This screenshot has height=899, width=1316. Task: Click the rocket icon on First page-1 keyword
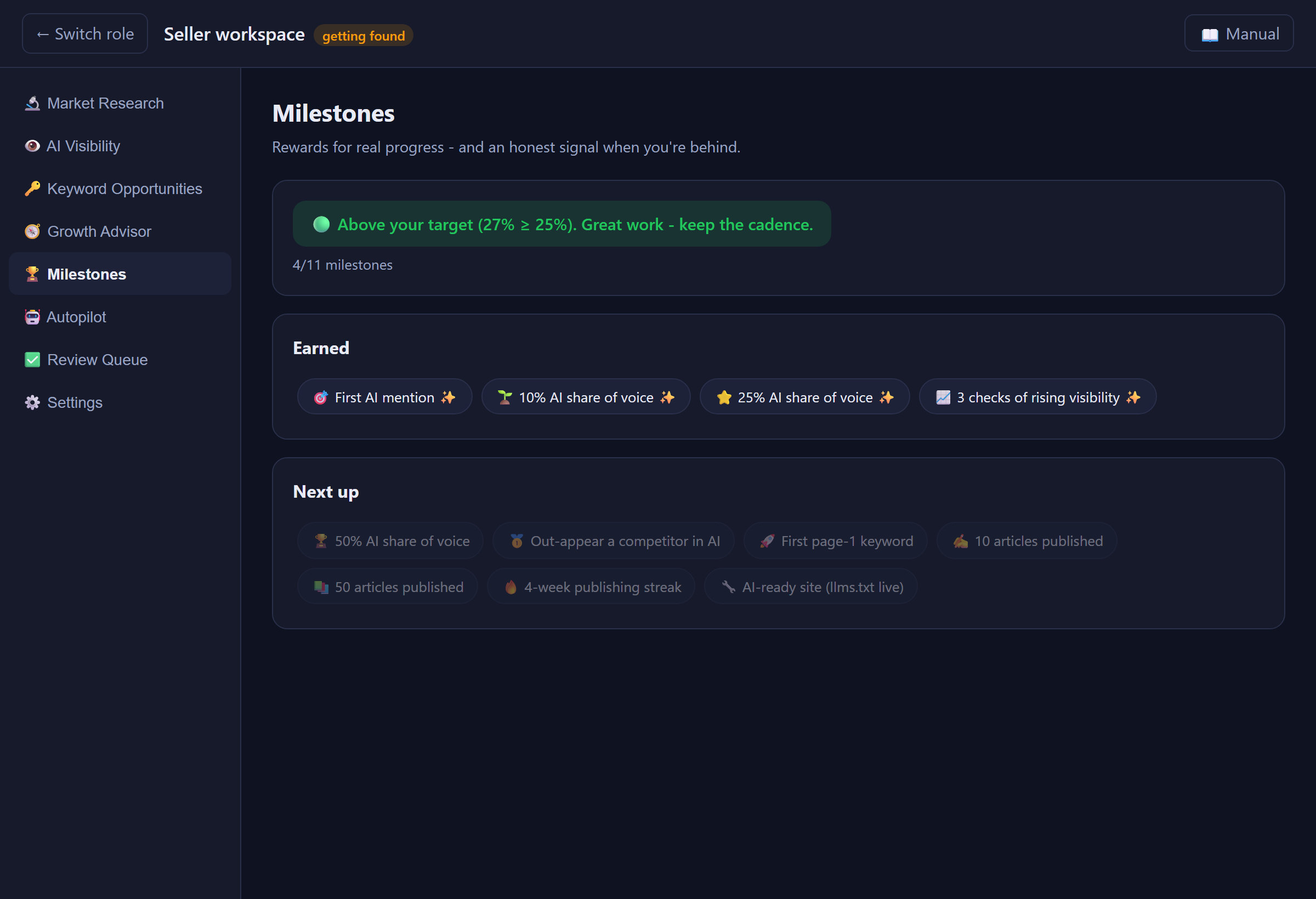click(767, 541)
